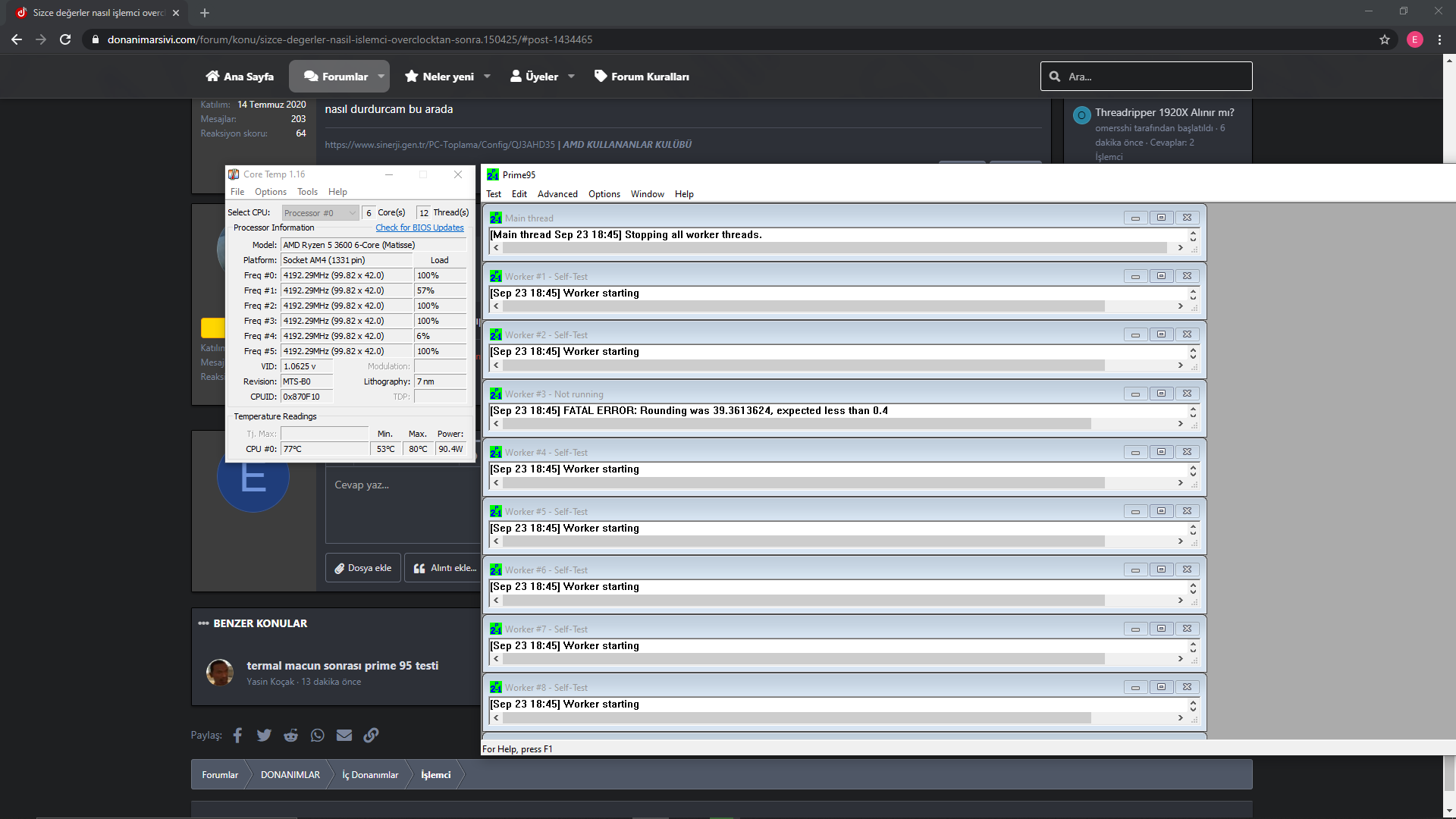Open the Advanced menu in Prime95
1456x819 pixels.
pos(557,194)
